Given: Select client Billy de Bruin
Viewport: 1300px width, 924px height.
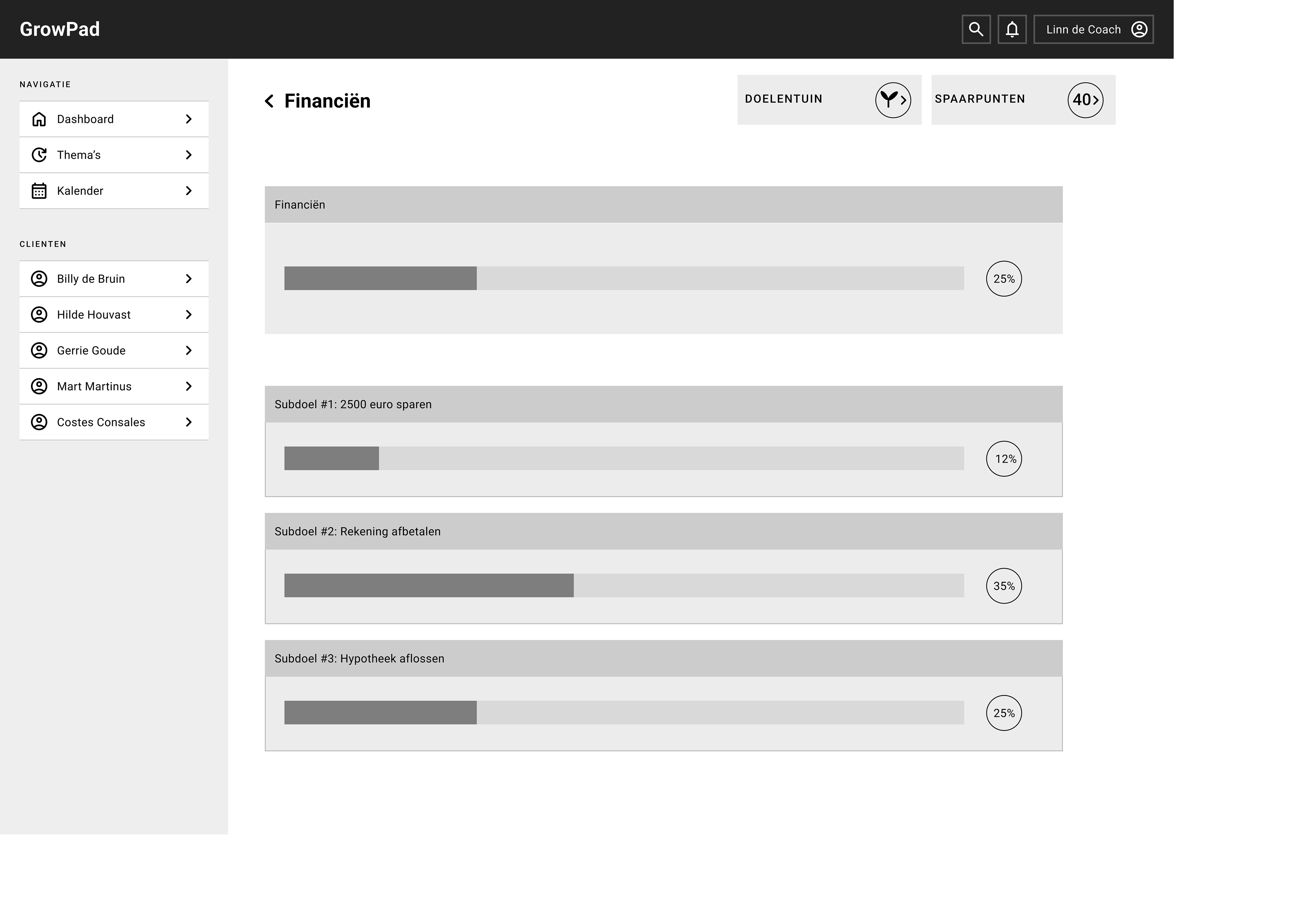Looking at the screenshot, I should [114, 279].
